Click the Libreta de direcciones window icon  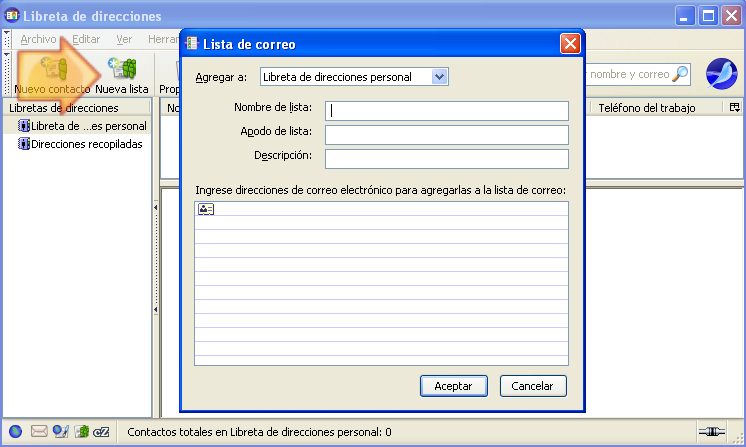(12, 15)
